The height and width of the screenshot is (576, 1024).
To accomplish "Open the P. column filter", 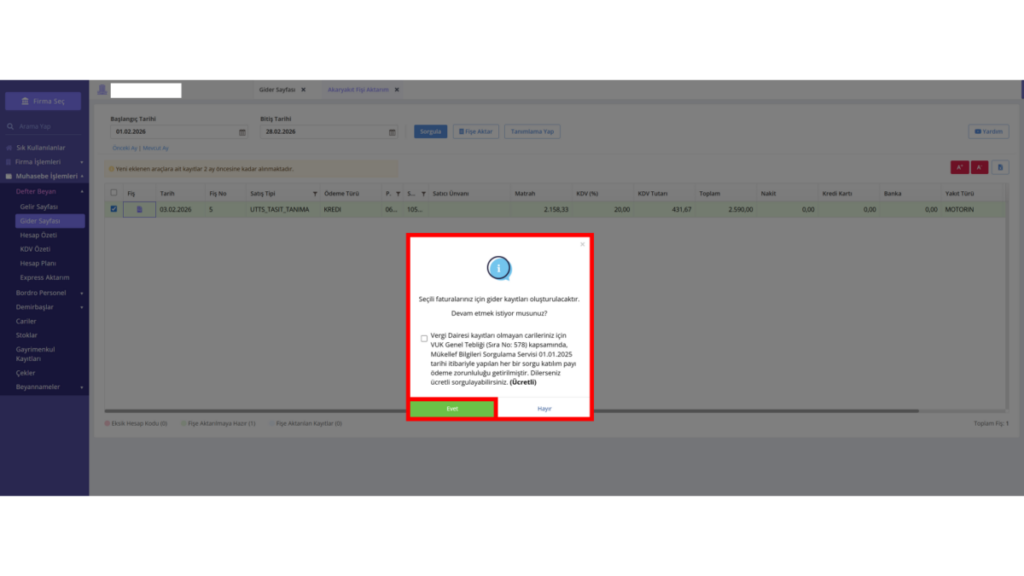I will tap(398, 194).
